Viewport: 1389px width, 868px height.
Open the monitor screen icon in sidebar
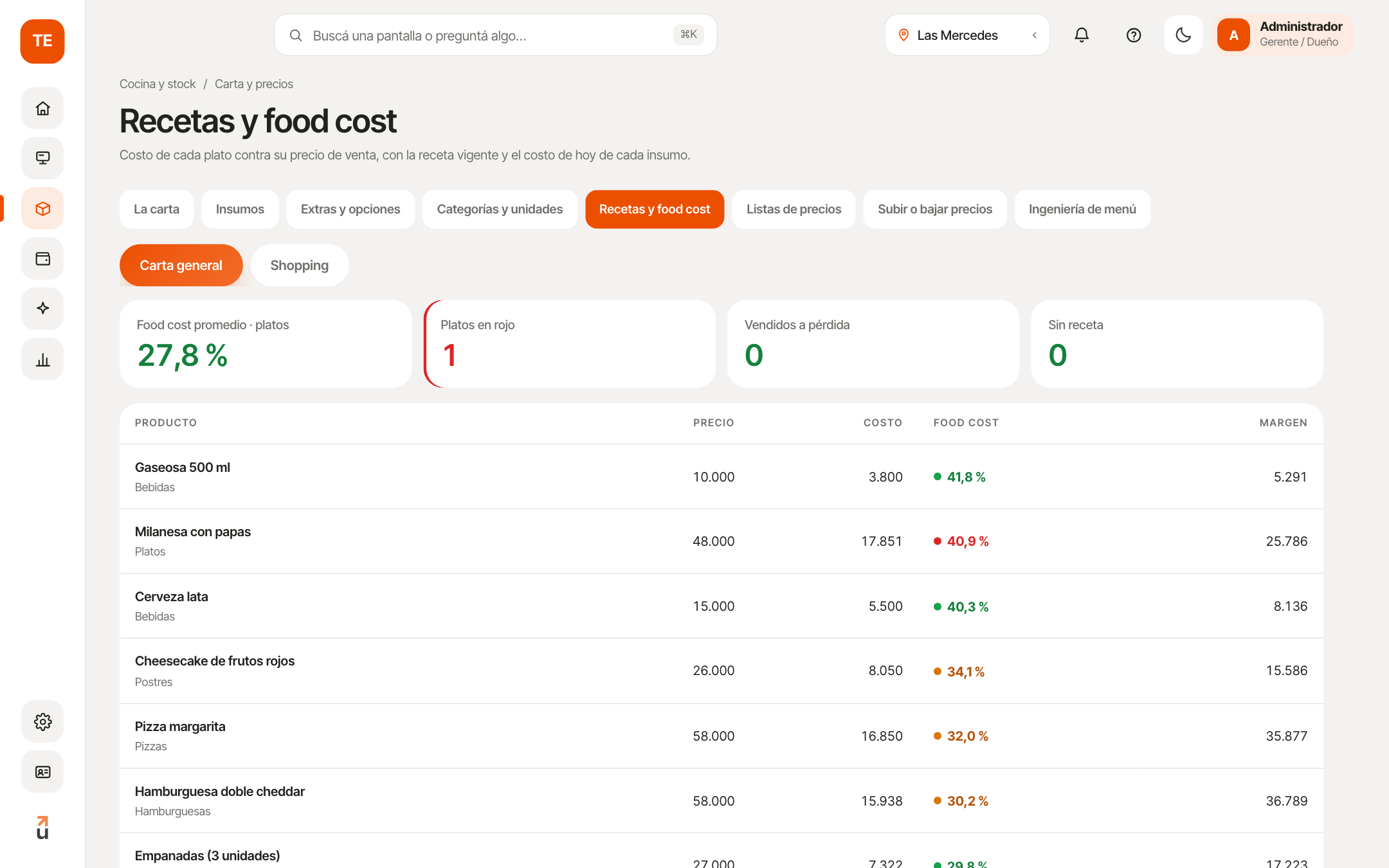[42, 158]
